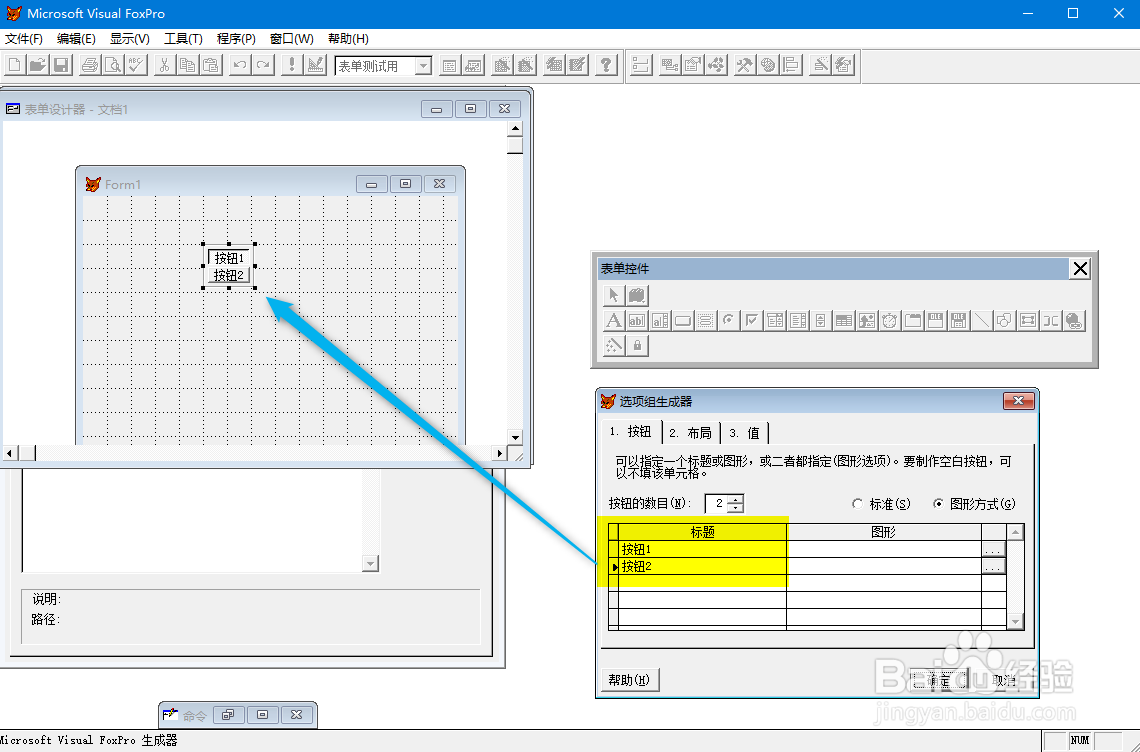The width and height of the screenshot is (1140, 752).
Task: Select the Text Box control tool
Action: tap(637, 321)
